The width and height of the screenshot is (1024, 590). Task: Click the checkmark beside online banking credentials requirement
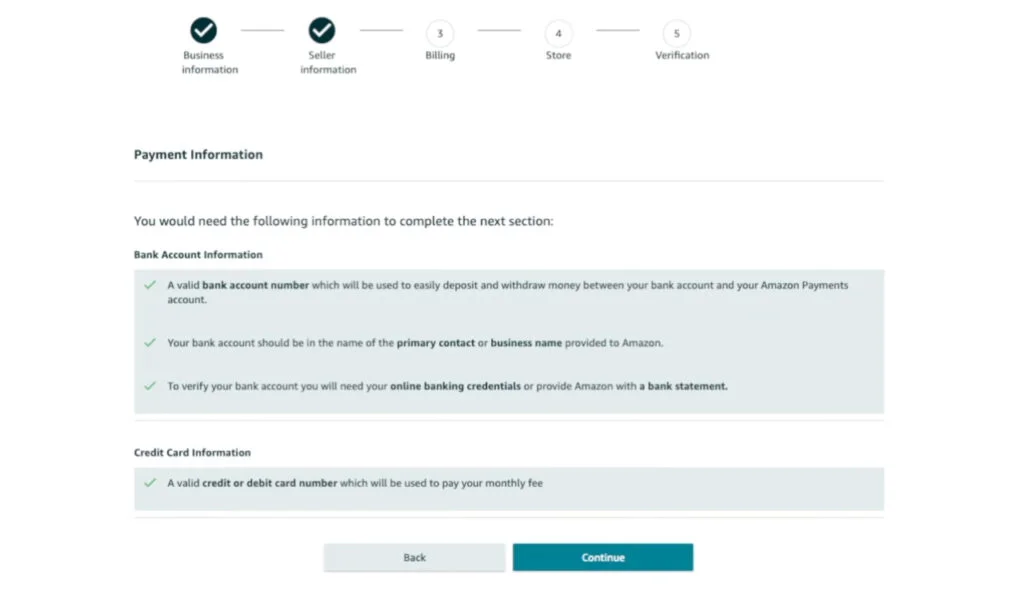[152, 386]
